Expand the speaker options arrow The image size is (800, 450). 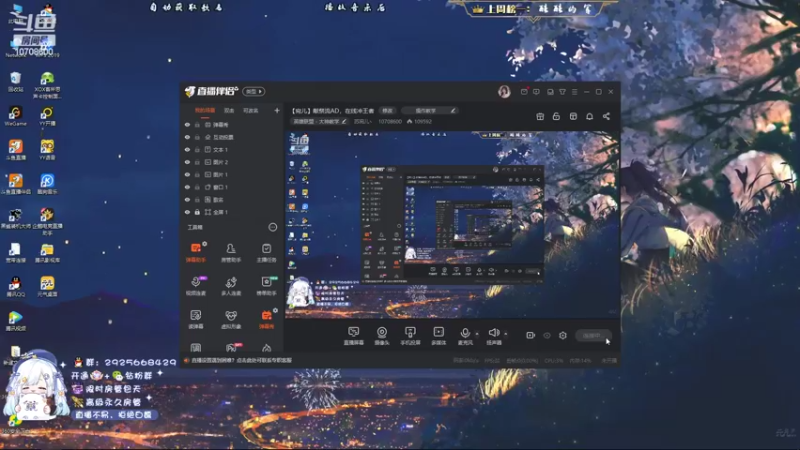click(506, 334)
